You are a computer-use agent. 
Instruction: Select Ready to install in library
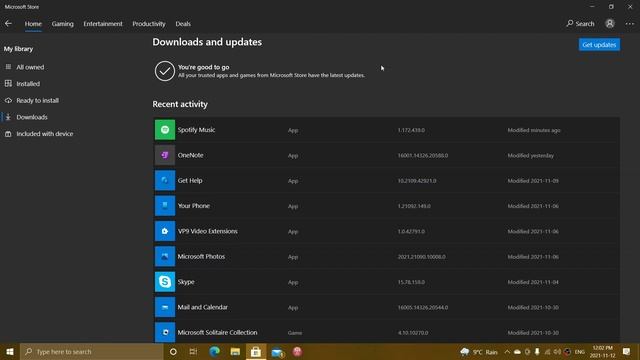coord(38,100)
